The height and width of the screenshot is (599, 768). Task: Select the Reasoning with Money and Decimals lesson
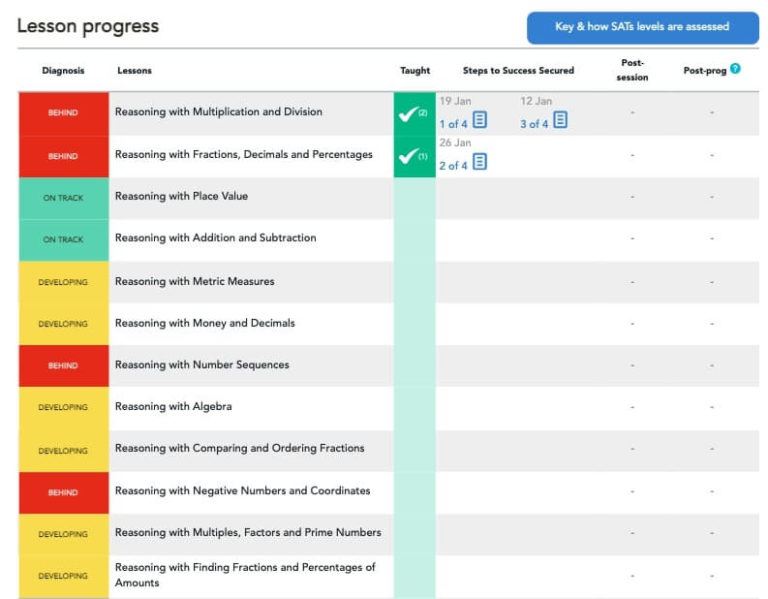[205, 323]
